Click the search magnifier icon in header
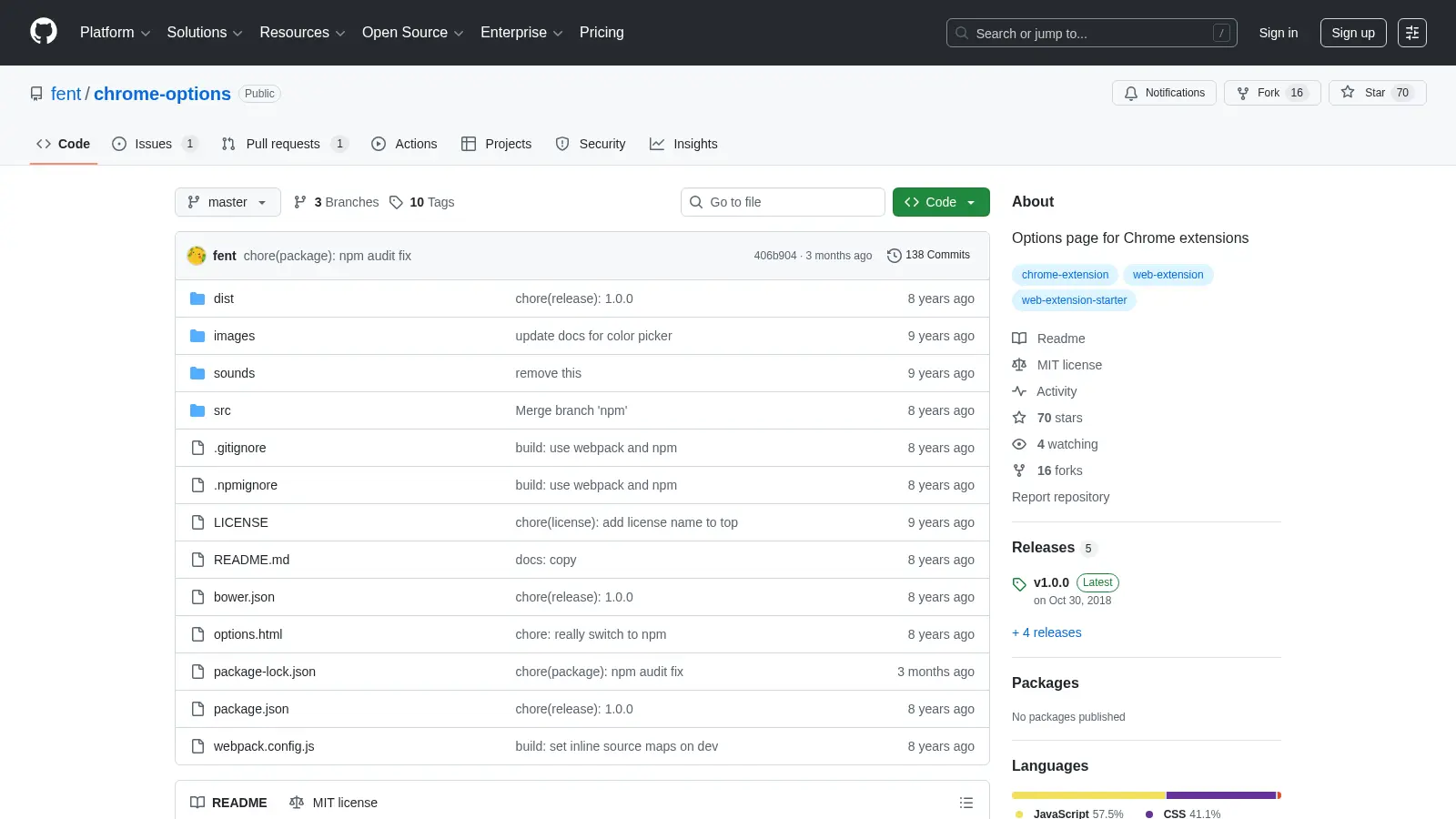1456x819 pixels. click(x=962, y=33)
